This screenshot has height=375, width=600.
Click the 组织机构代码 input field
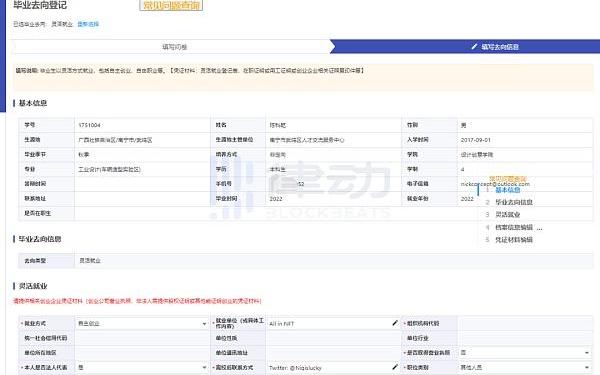[525, 323]
